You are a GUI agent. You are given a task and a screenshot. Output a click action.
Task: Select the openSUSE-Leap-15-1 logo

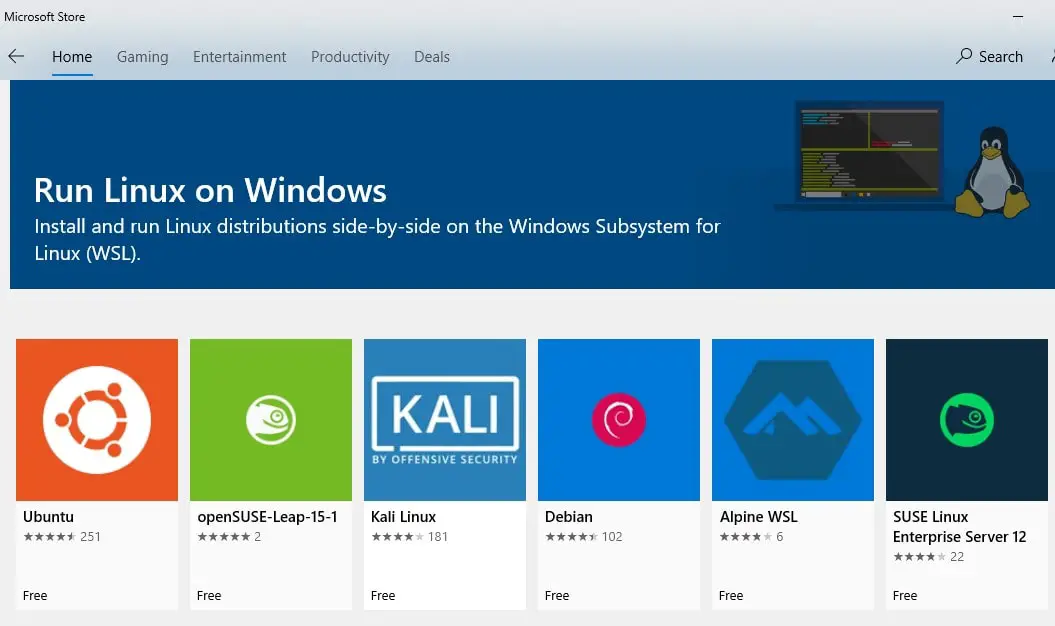tap(271, 419)
